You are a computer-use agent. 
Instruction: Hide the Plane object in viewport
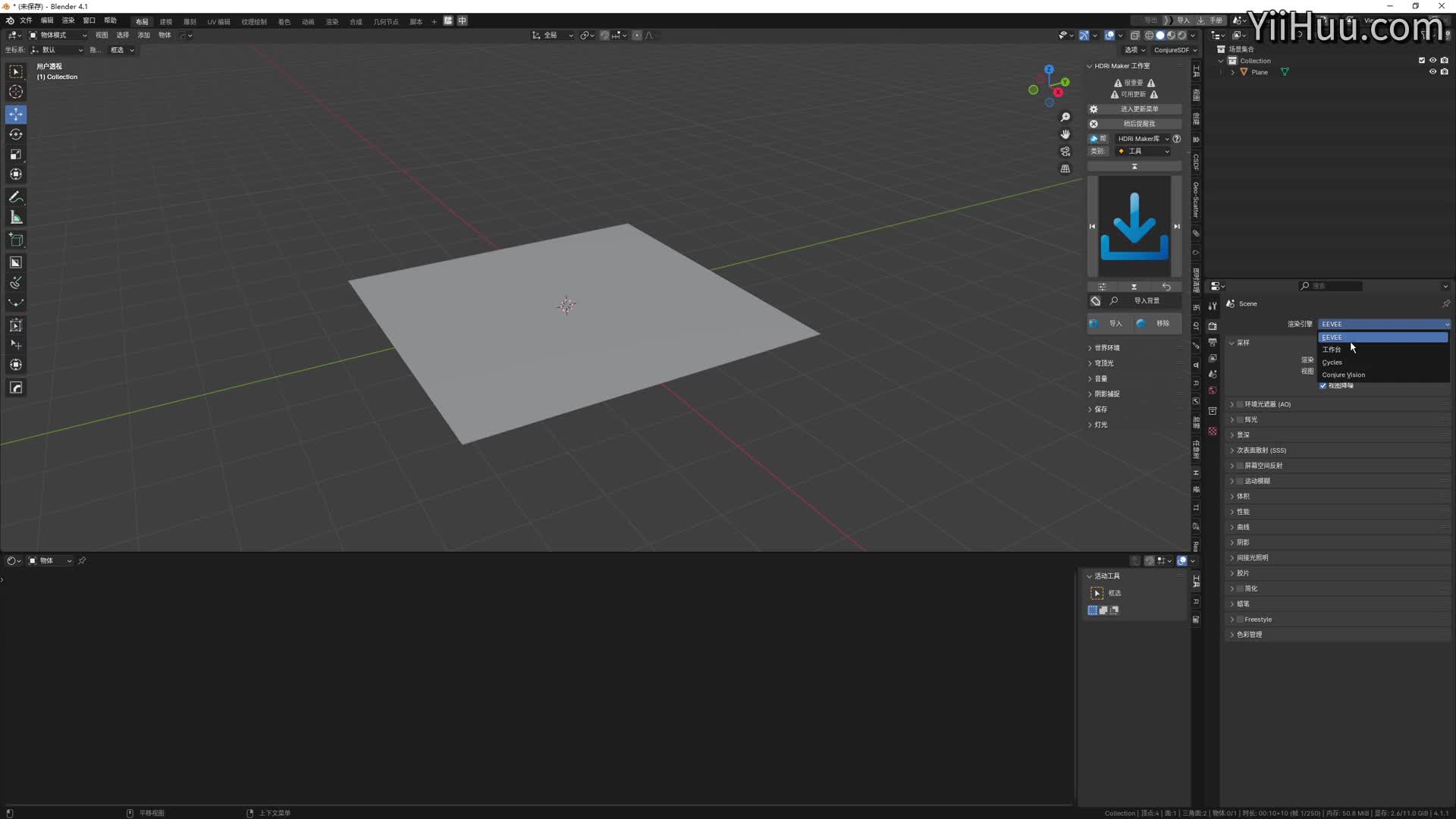point(1432,72)
